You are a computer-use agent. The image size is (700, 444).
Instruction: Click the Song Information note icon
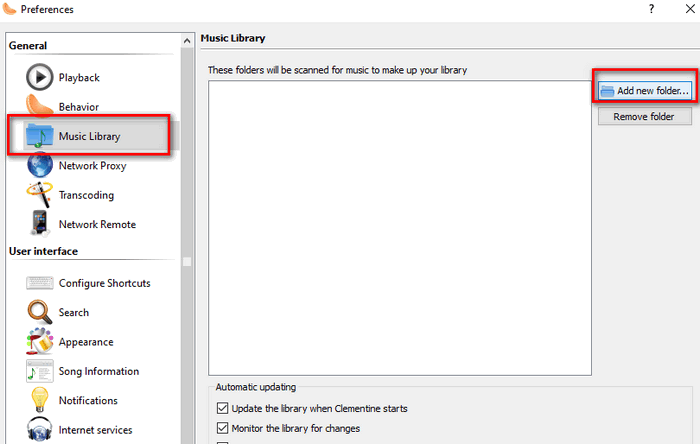point(39,371)
